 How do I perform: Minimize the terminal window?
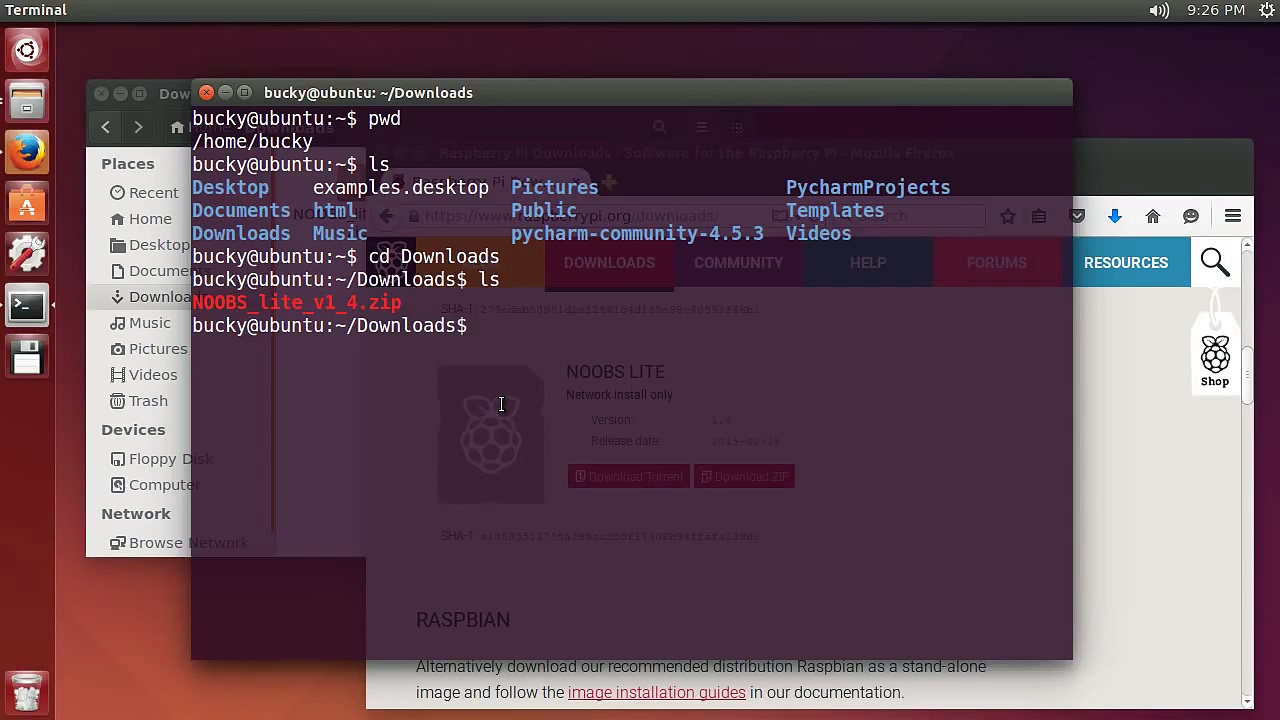(x=225, y=93)
